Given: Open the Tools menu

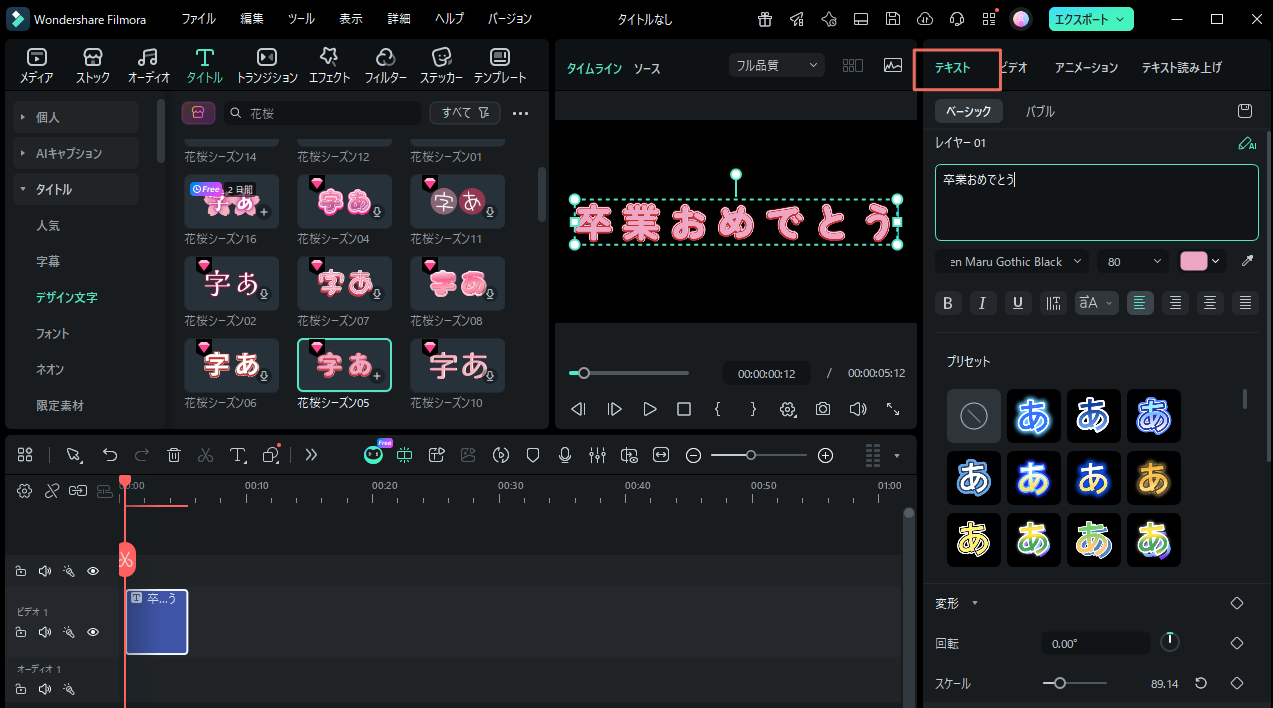Looking at the screenshot, I should (x=300, y=19).
